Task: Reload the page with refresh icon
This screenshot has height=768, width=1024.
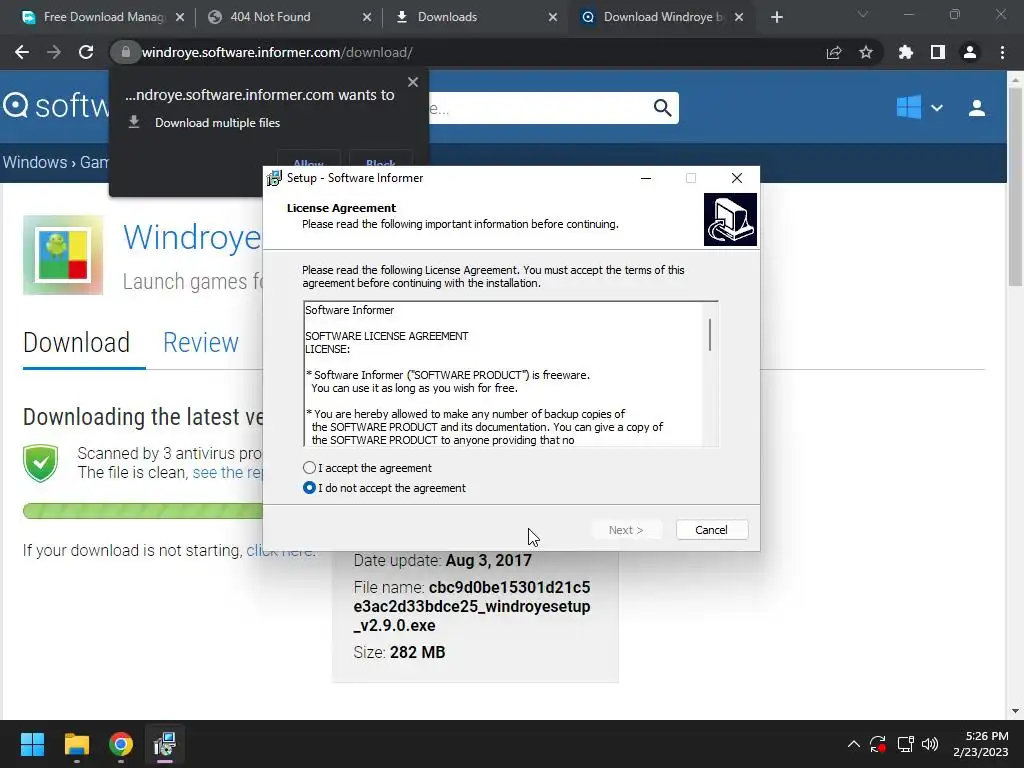Action: coord(86,52)
